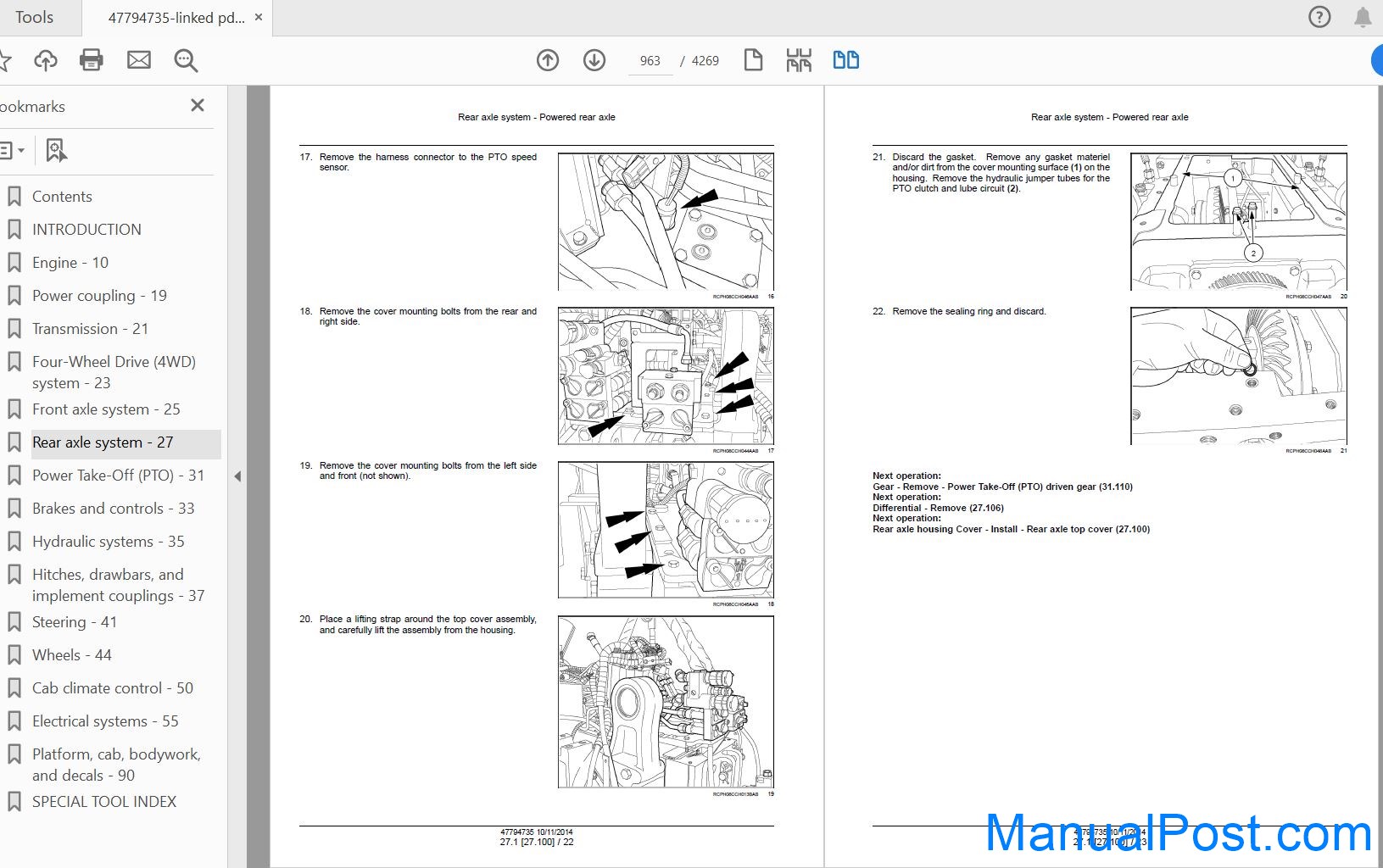The width and height of the screenshot is (1383, 868).
Task: Open Power Take-Off (PTO) - 31 bookmark
Action: tap(118, 476)
